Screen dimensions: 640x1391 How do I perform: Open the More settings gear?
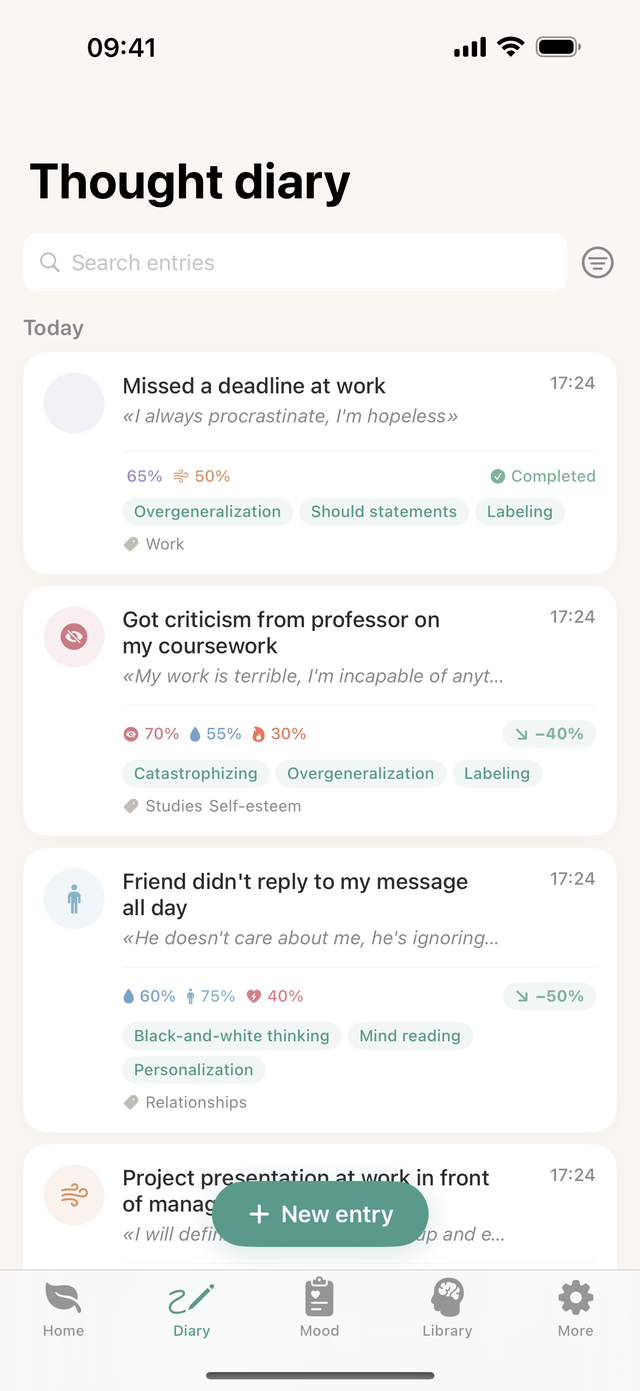coord(575,1309)
